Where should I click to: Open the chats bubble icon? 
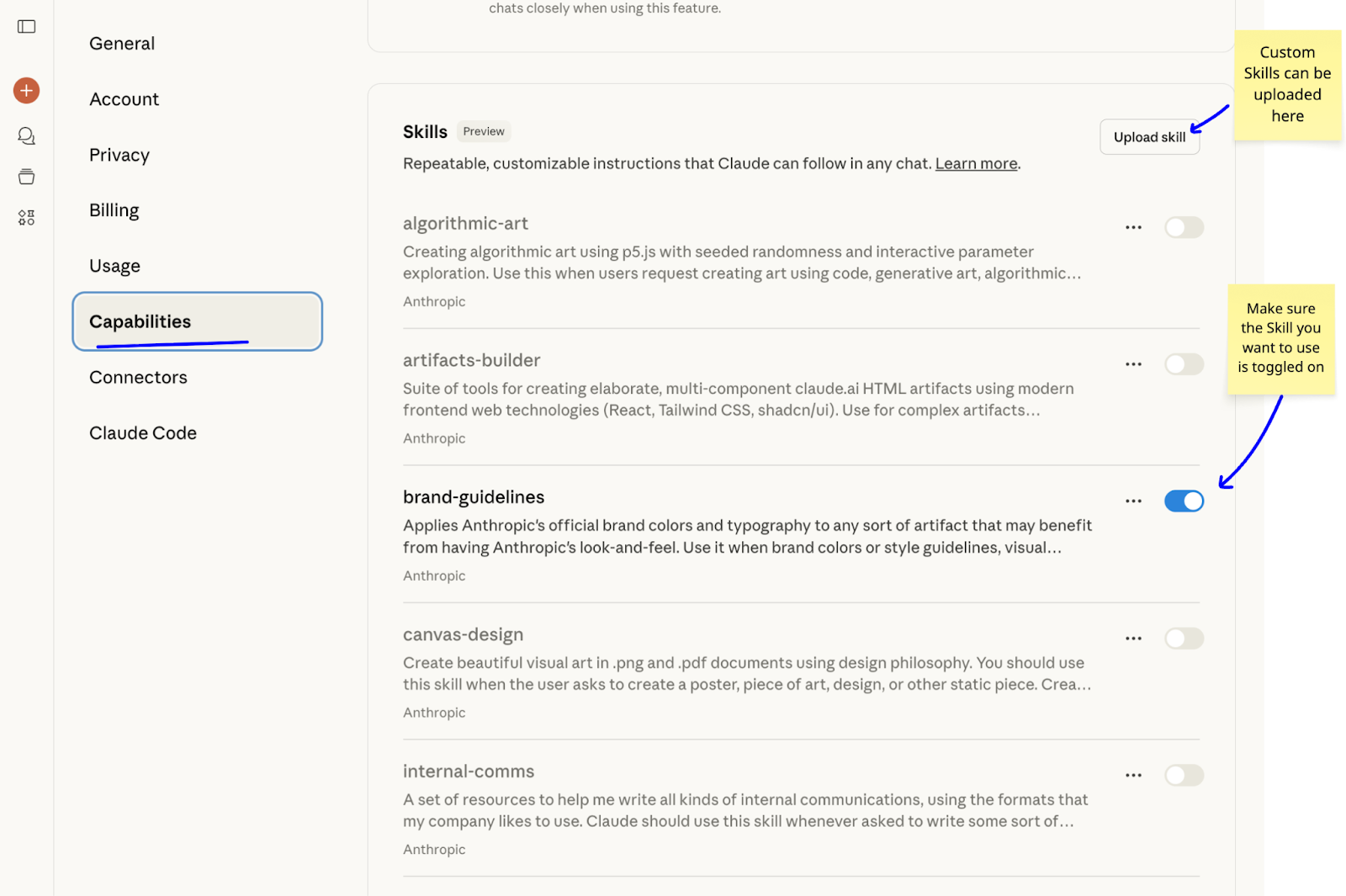[x=27, y=135]
